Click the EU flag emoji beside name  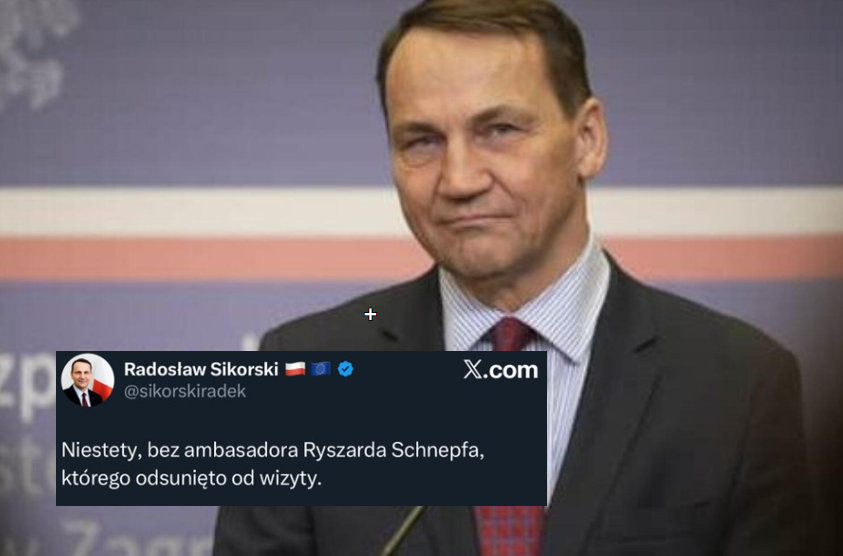point(320,369)
